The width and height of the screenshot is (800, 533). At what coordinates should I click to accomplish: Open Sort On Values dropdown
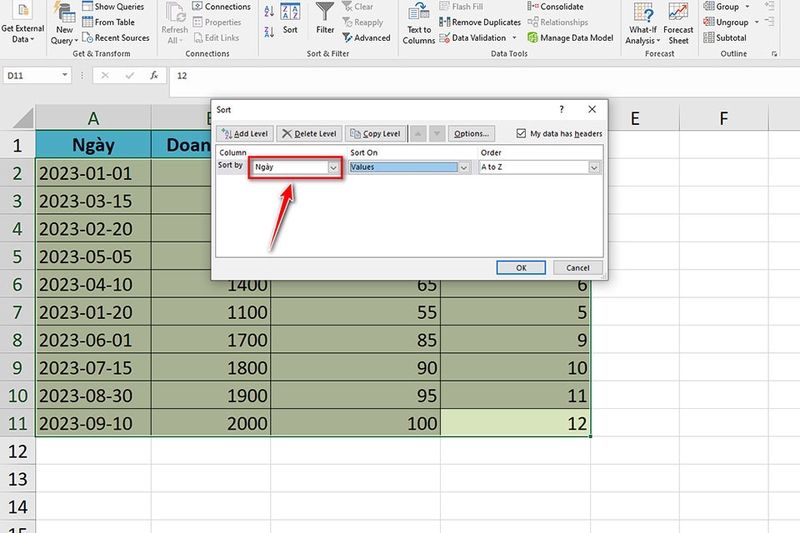pyautogui.click(x=464, y=167)
